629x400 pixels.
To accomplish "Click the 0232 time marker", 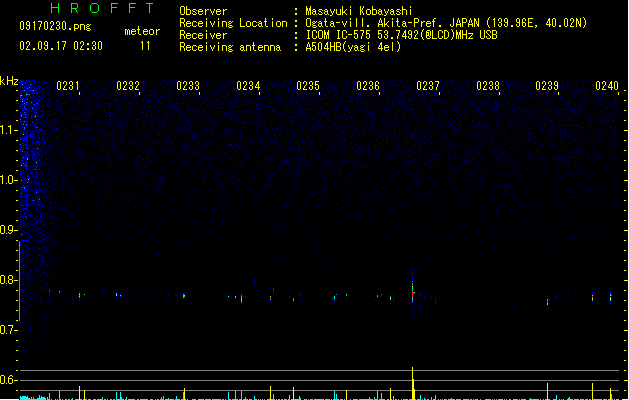I will tap(128, 86).
